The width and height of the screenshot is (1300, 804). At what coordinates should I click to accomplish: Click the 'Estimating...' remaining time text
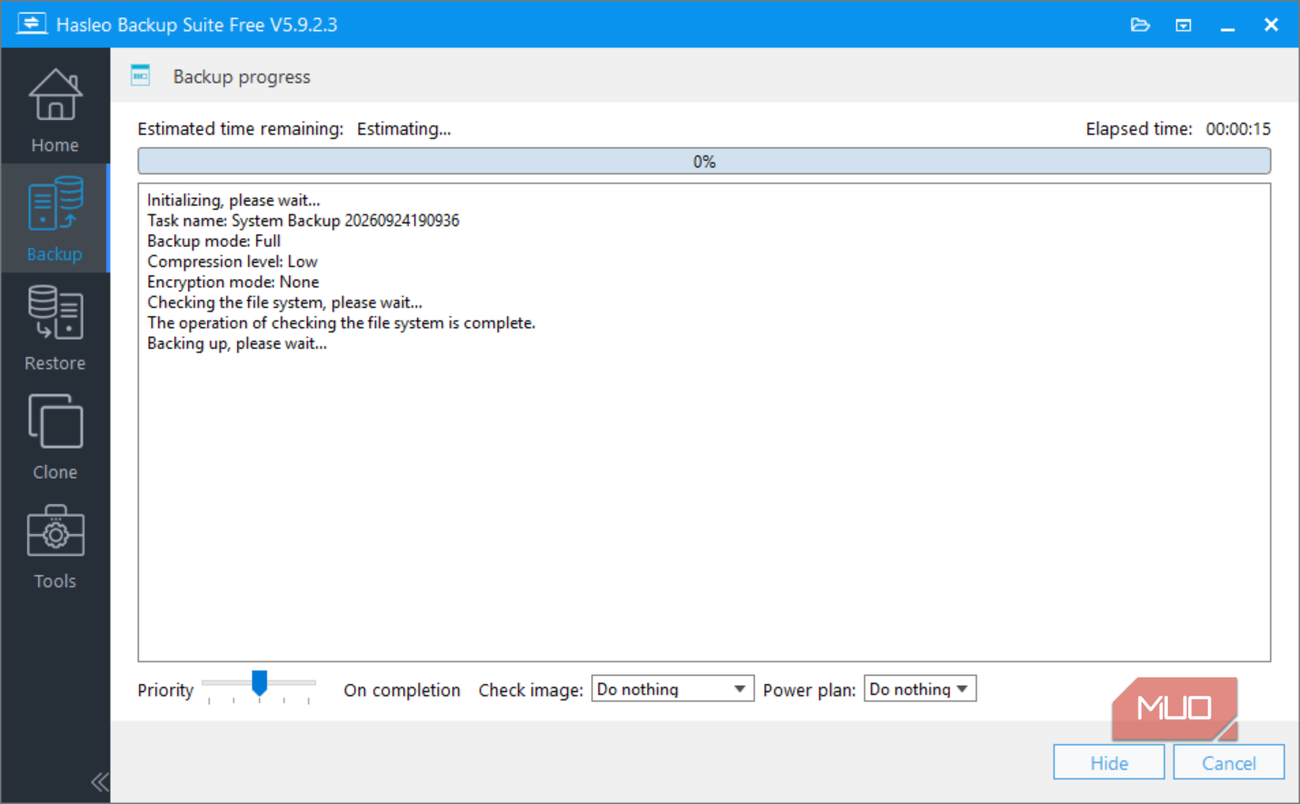point(404,129)
